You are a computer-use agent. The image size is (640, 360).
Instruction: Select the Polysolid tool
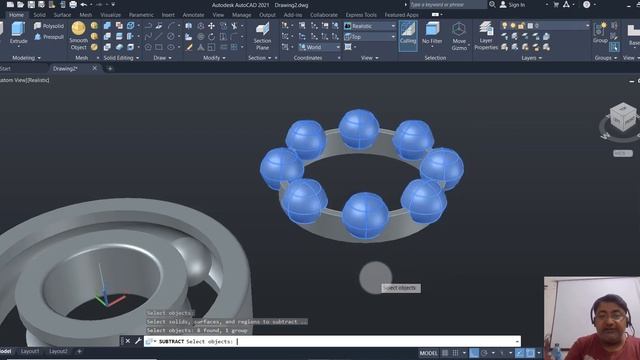pos(49,26)
